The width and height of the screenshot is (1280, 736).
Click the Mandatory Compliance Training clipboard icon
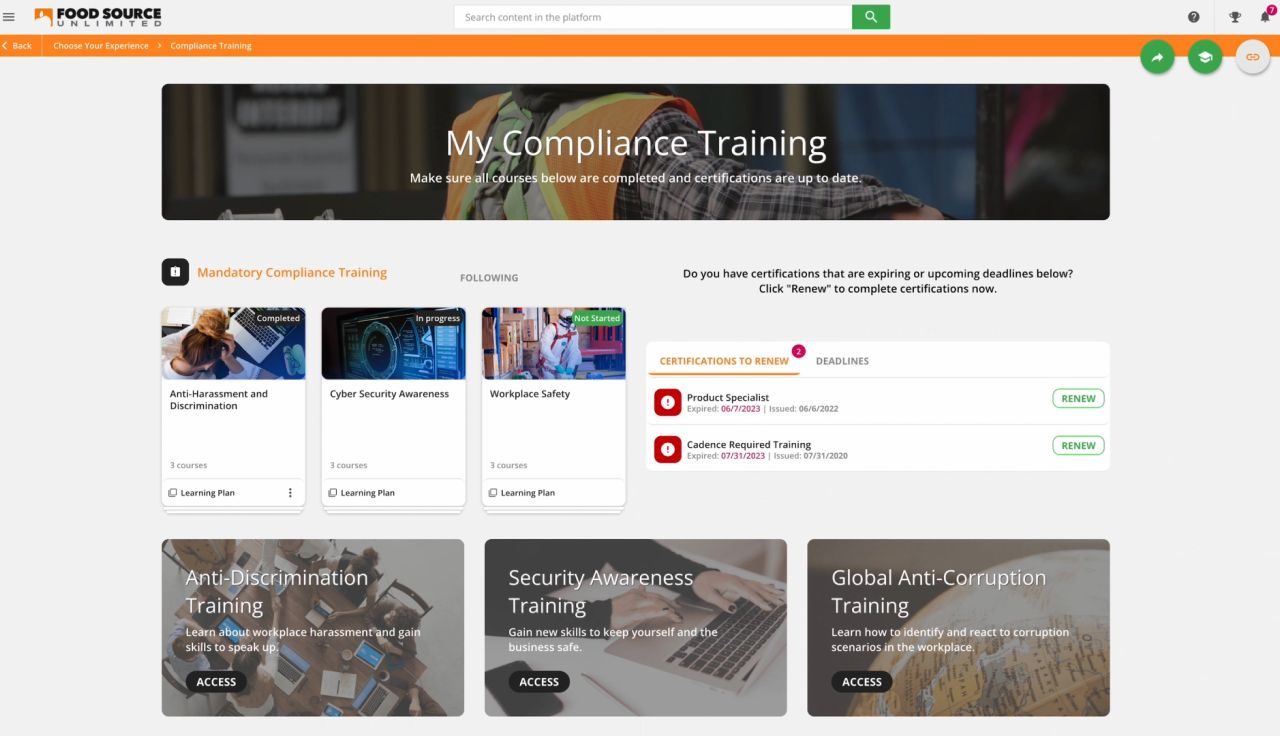tap(175, 272)
